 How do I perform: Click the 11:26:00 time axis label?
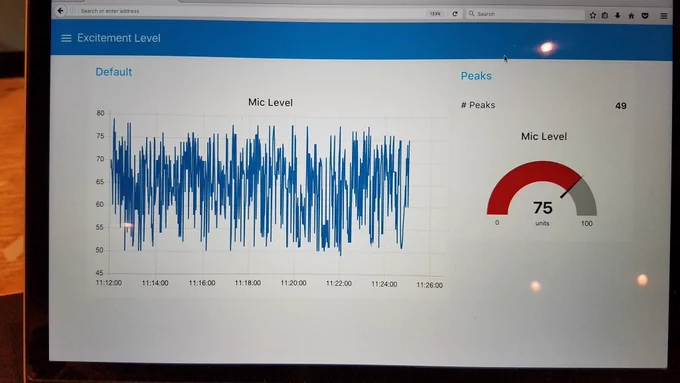click(x=429, y=285)
